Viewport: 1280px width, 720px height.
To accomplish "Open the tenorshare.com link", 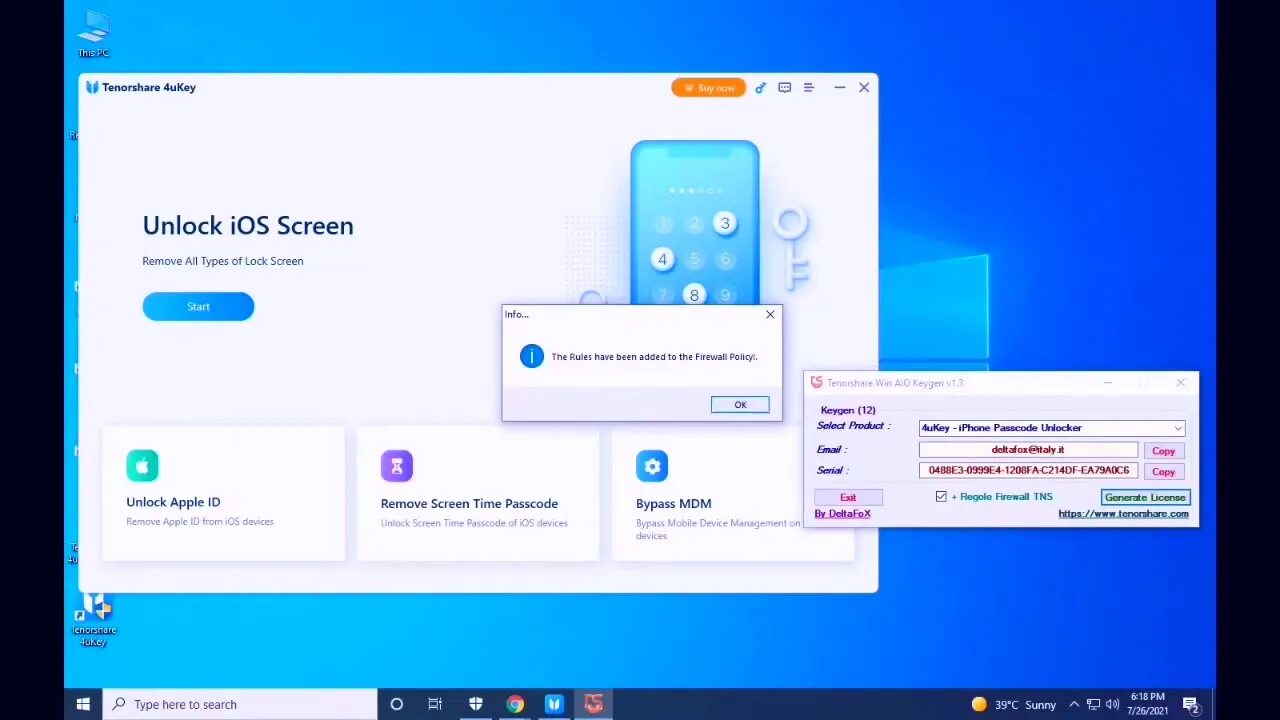I will point(1123,514).
